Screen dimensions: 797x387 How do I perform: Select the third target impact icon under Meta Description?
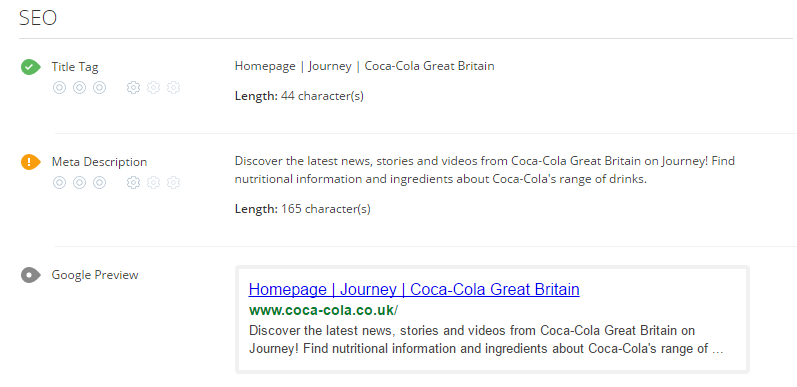99,182
